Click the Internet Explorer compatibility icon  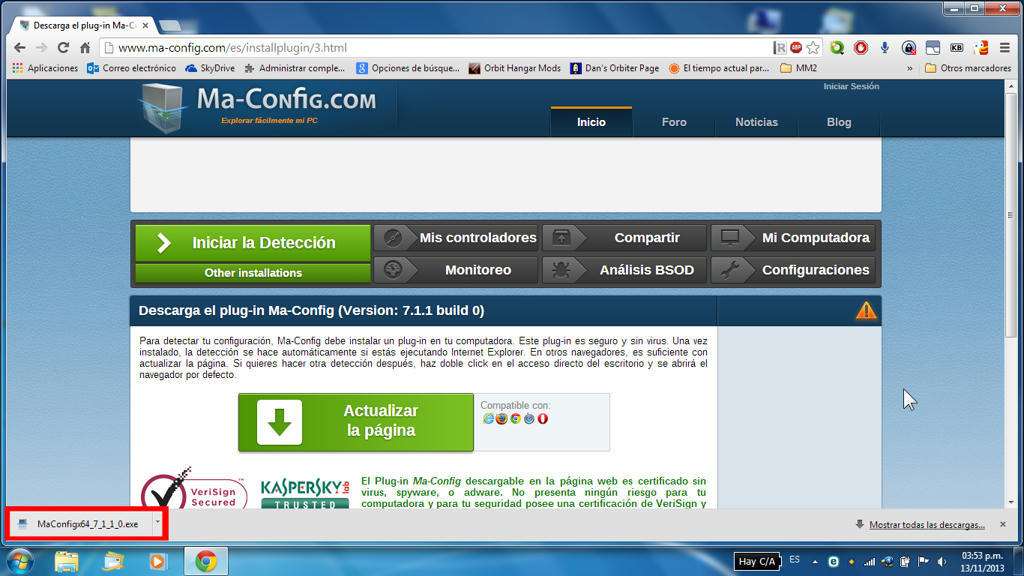pos(488,419)
